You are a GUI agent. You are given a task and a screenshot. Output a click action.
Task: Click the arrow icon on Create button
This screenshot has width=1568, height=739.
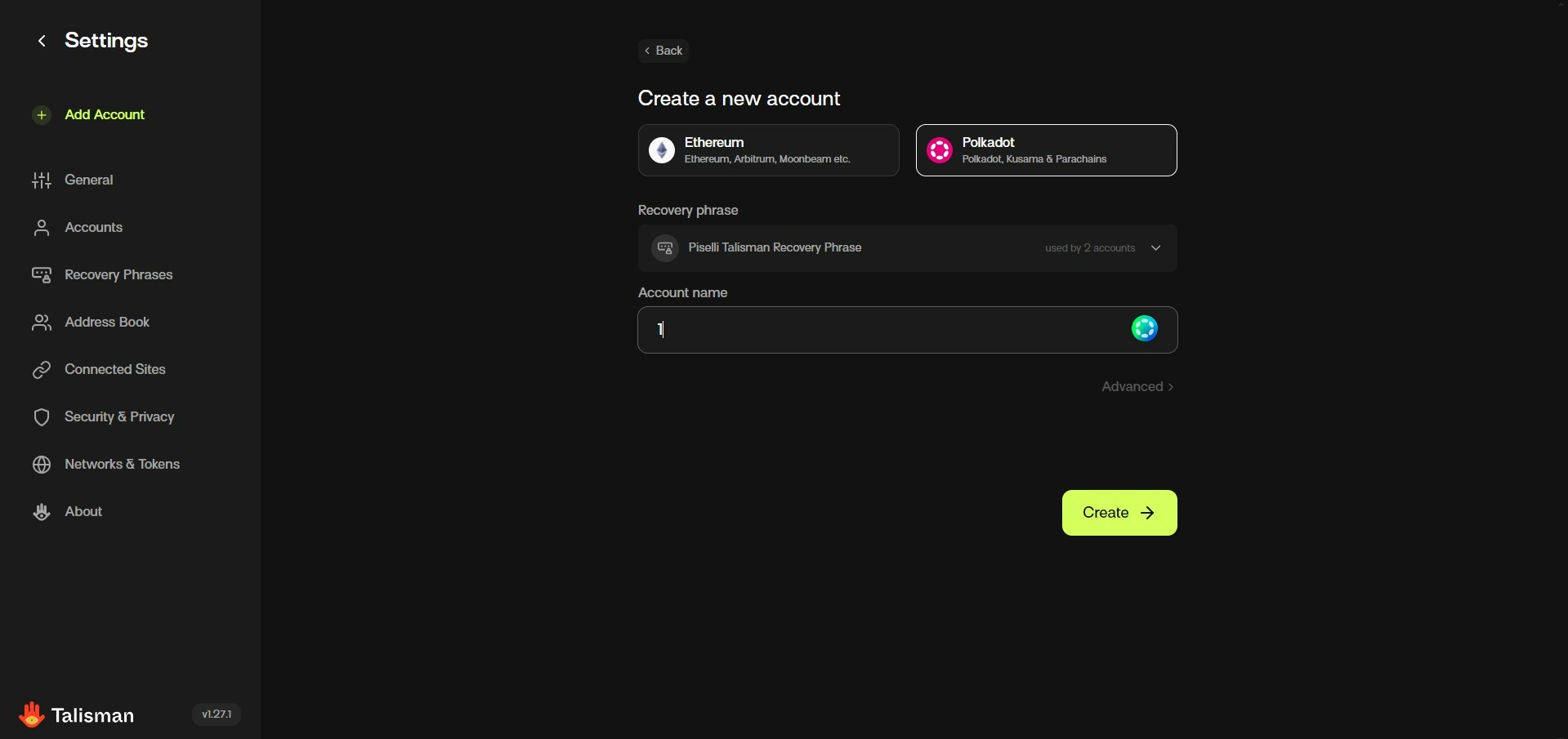[x=1148, y=513]
